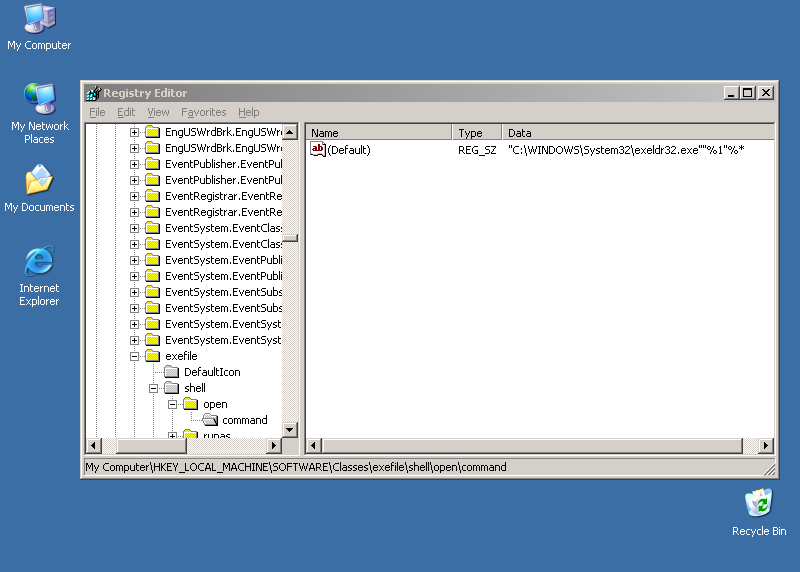Click the Name column header
The height and width of the screenshot is (572, 800).
(x=380, y=133)
